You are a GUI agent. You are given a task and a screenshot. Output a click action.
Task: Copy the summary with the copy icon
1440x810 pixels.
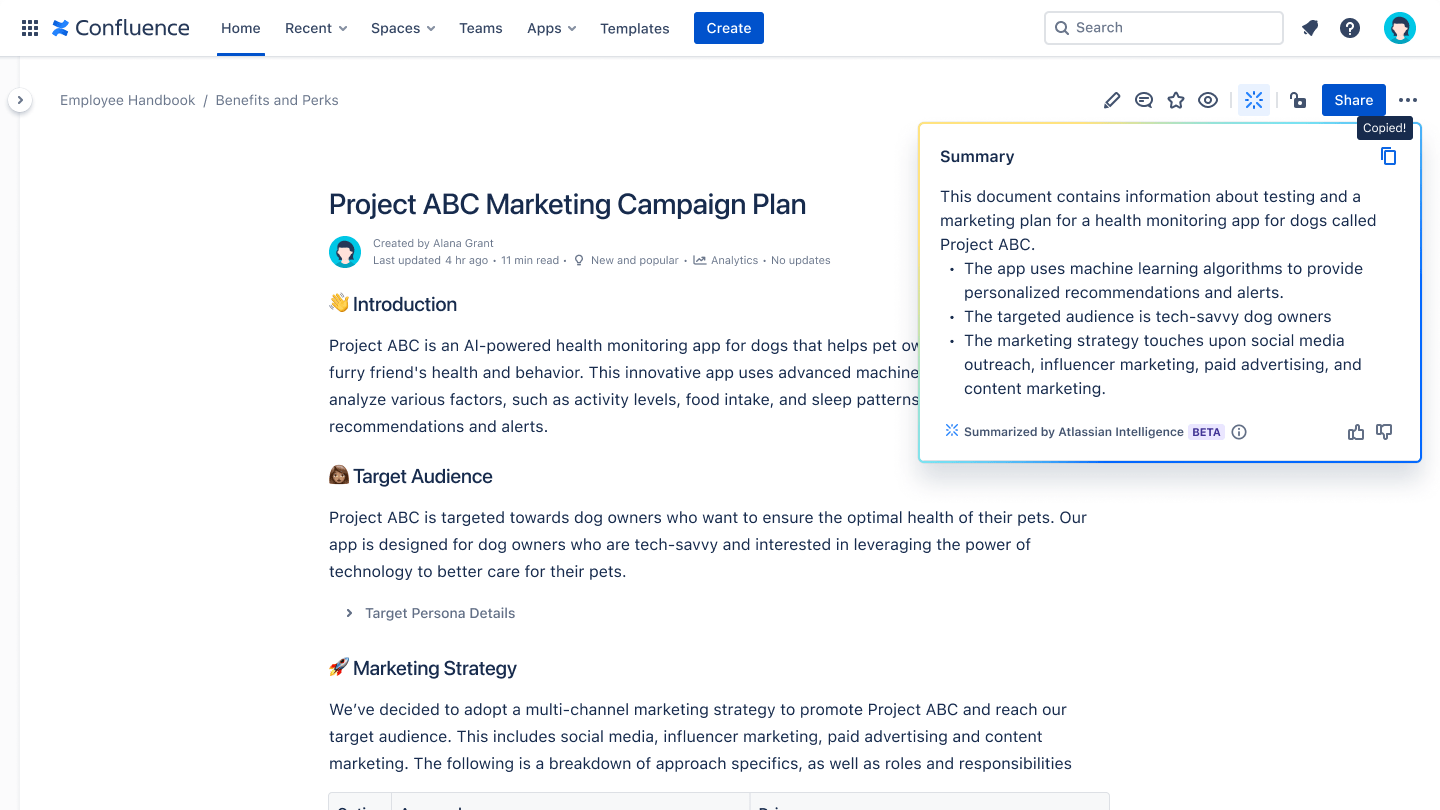(1388, 156)
